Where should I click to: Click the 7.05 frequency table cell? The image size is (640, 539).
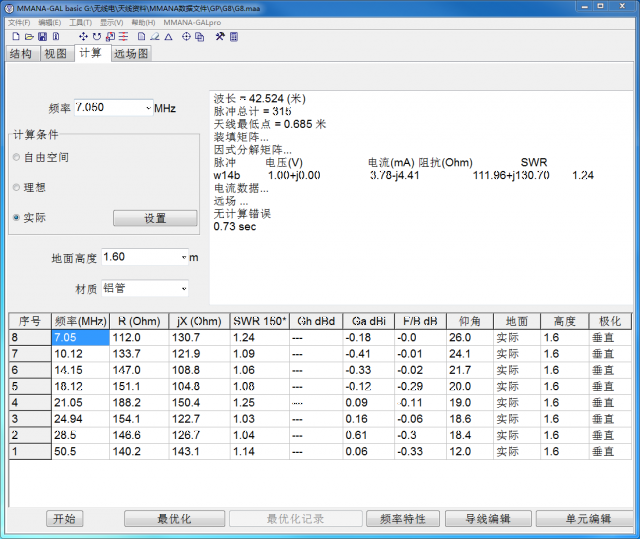80,337
